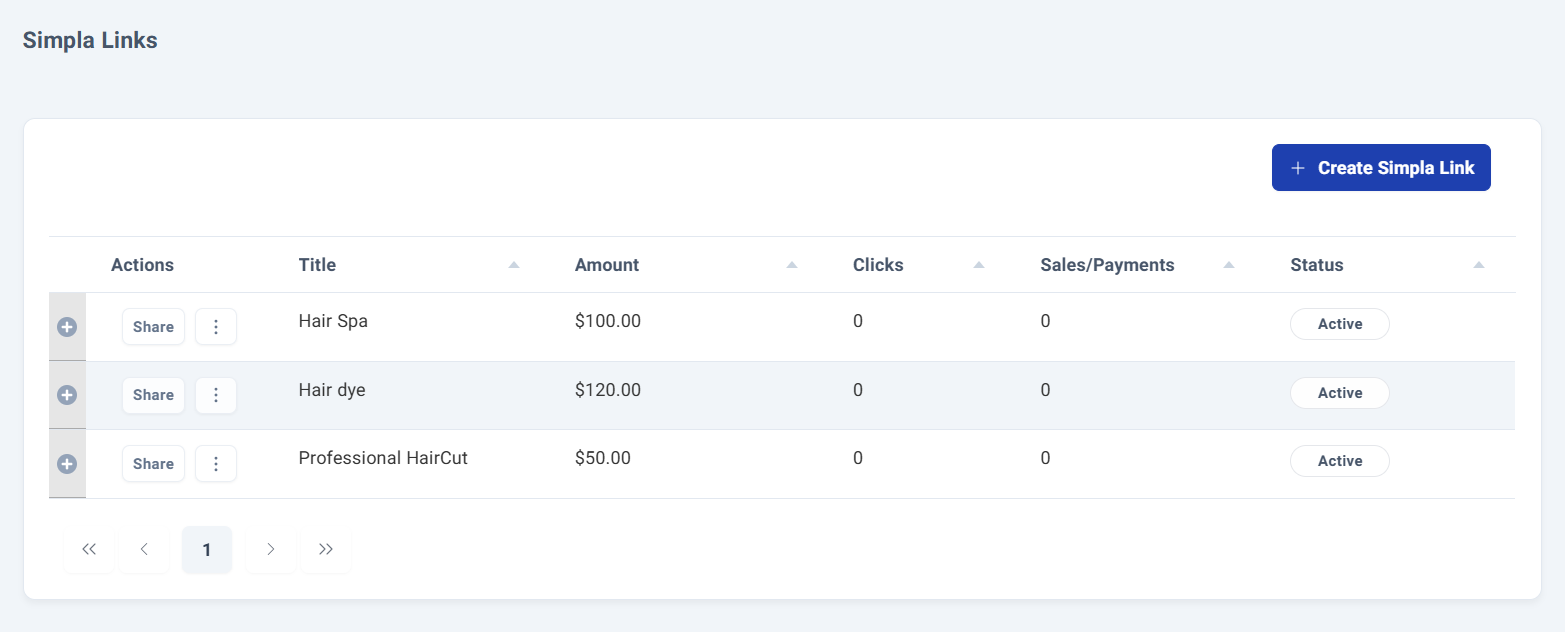Open three-dot menu for Hair dye
The height and width of the screenshot is (632, 1565).
tap(216, 395)
